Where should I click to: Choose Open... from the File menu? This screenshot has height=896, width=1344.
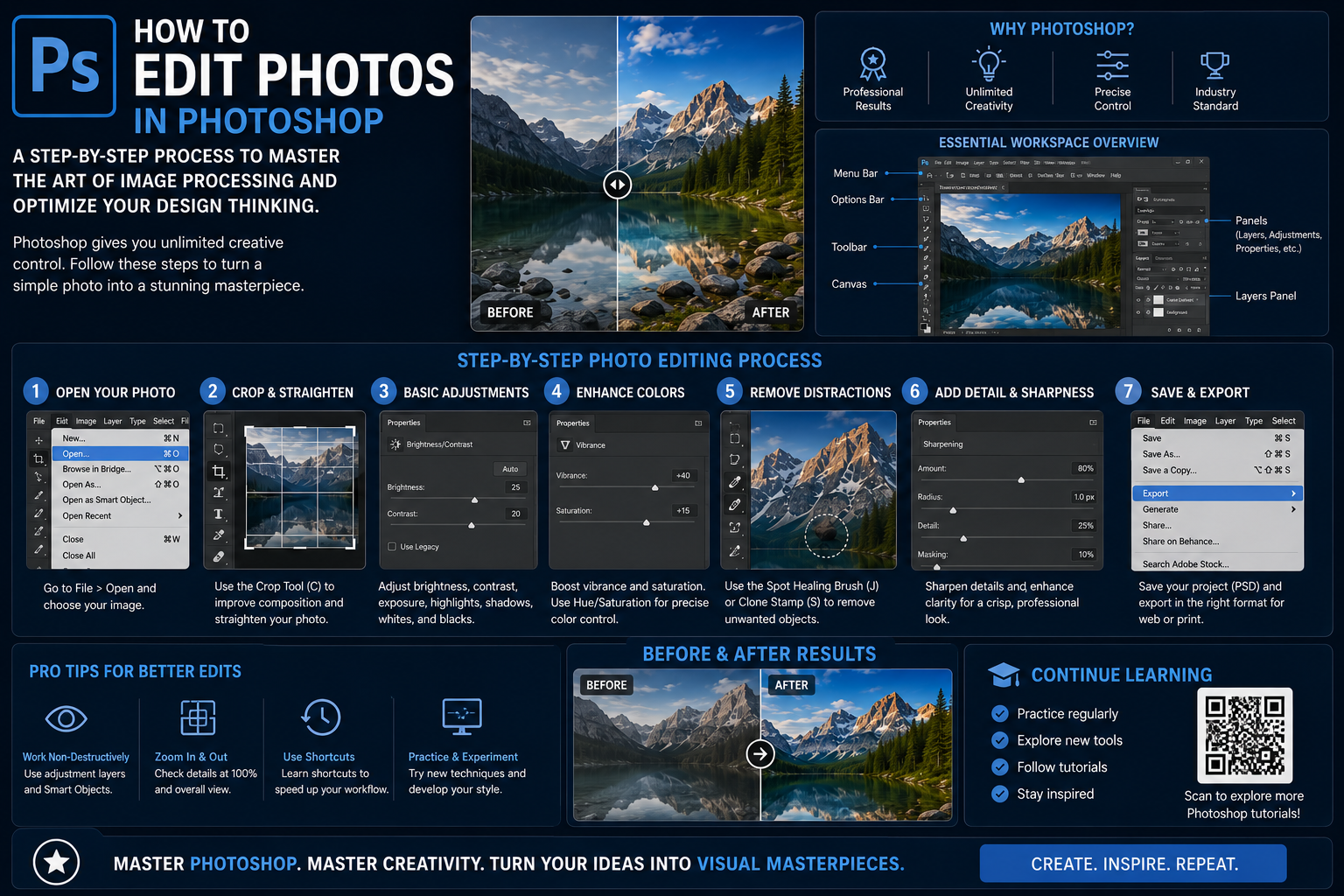pos(121,454)
